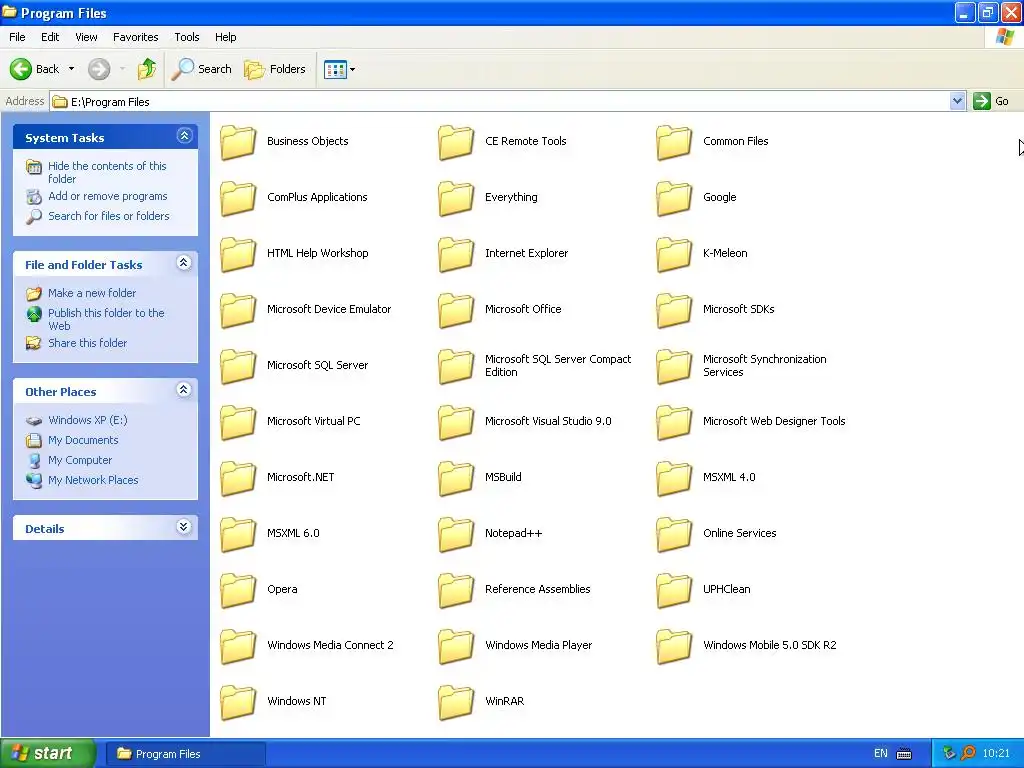Click Share this folder link
Screen dimensions: 1024x768
click(88, 343)
